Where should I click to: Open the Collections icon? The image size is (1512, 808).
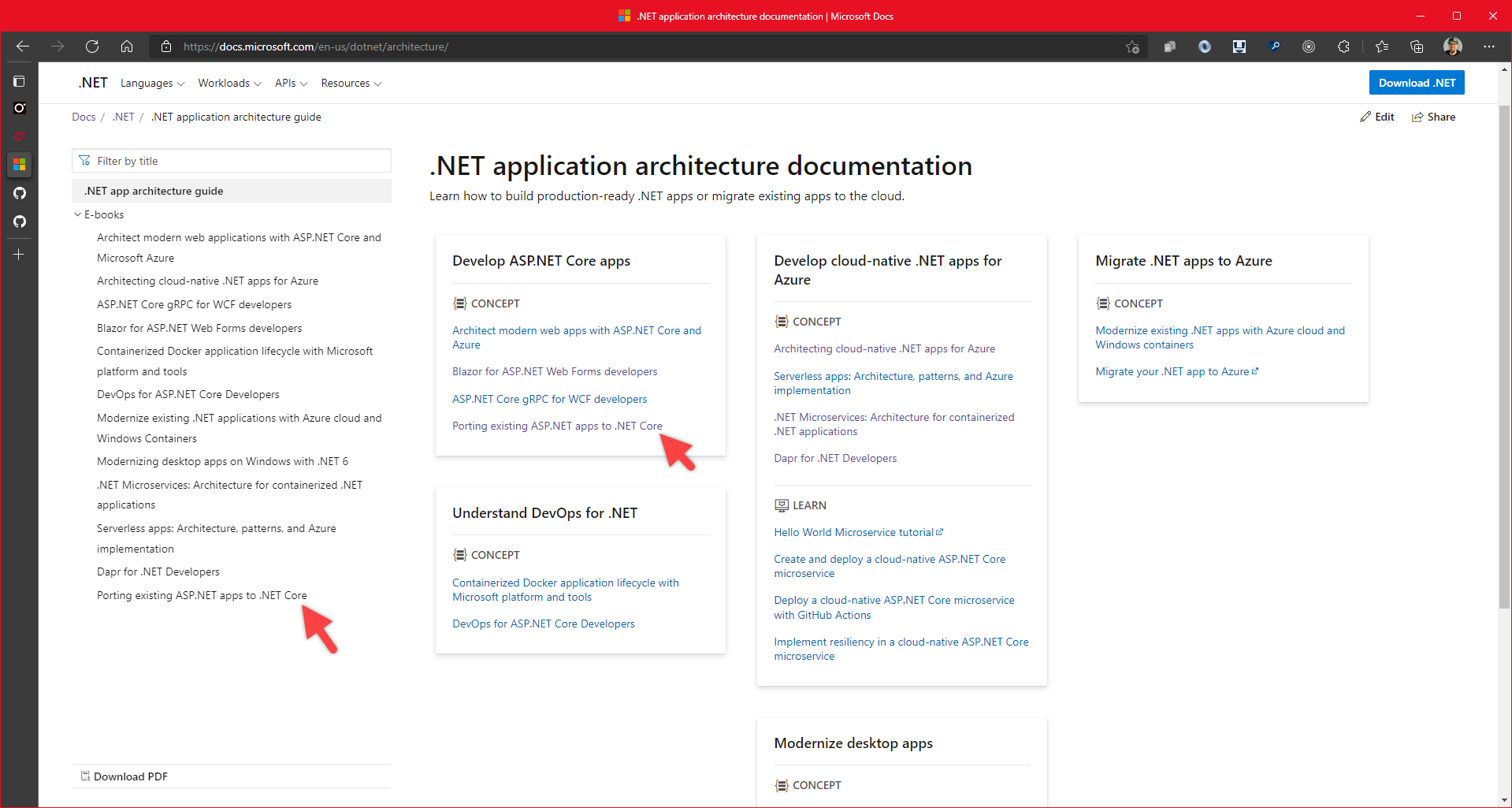(x=1417, y=47)
